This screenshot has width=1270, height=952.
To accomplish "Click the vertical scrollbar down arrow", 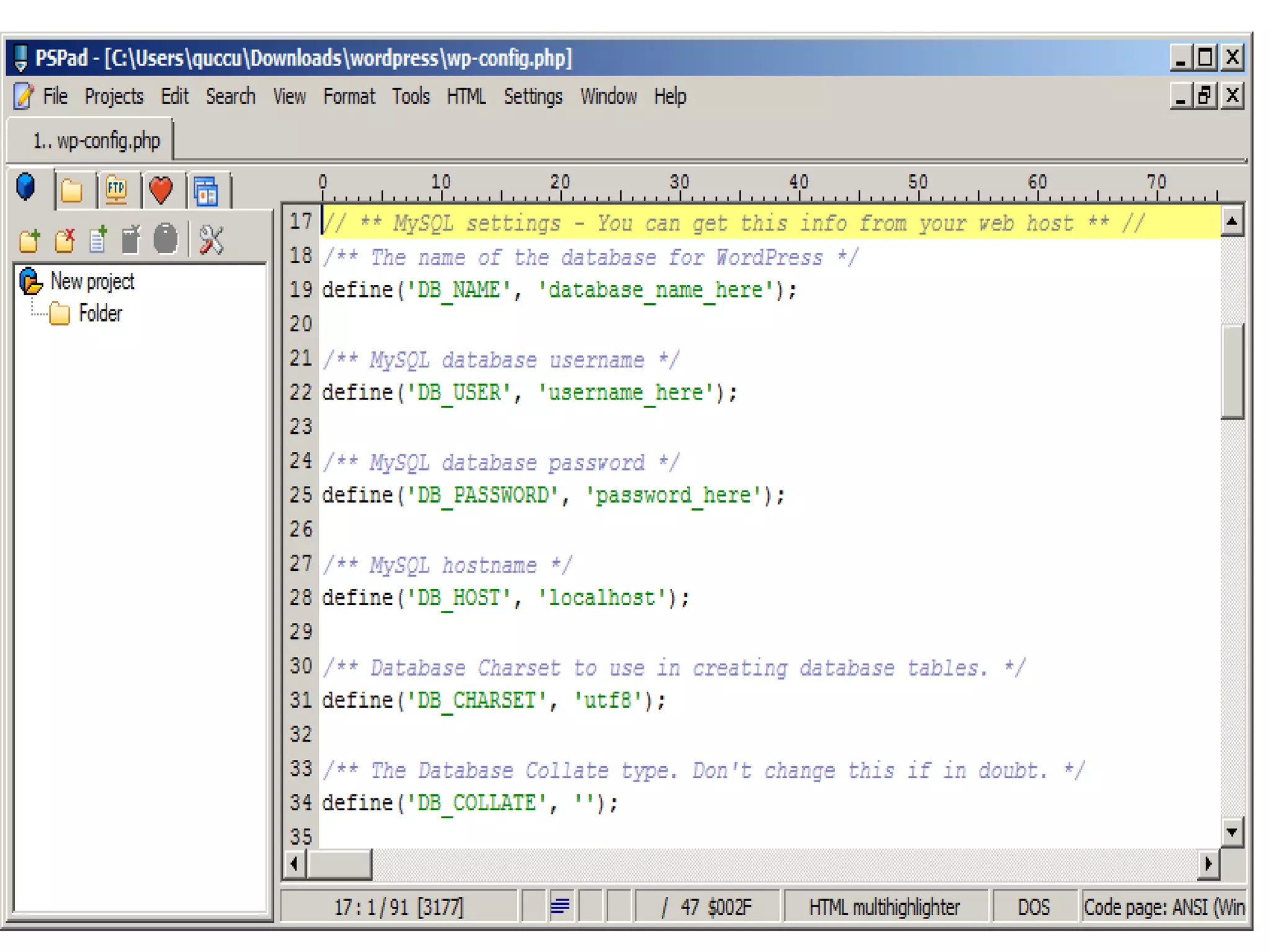I will 1232,832.
